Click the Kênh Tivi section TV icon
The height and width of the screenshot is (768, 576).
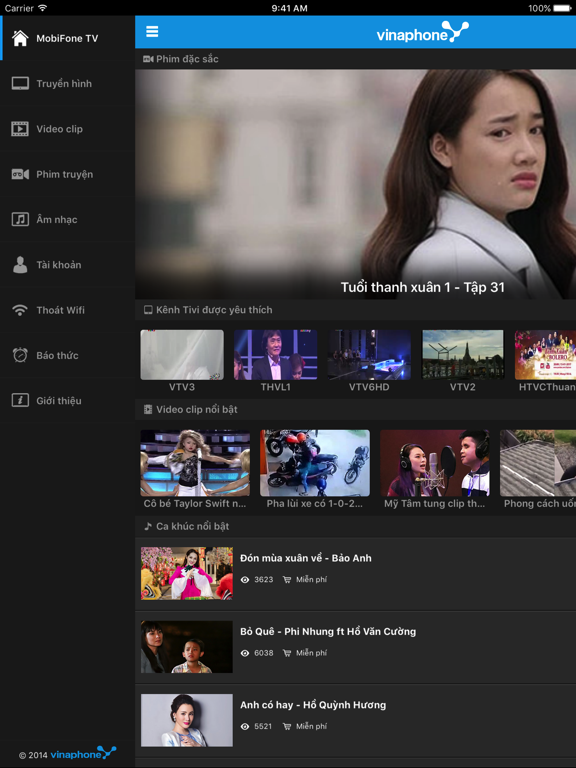(148, 310)
